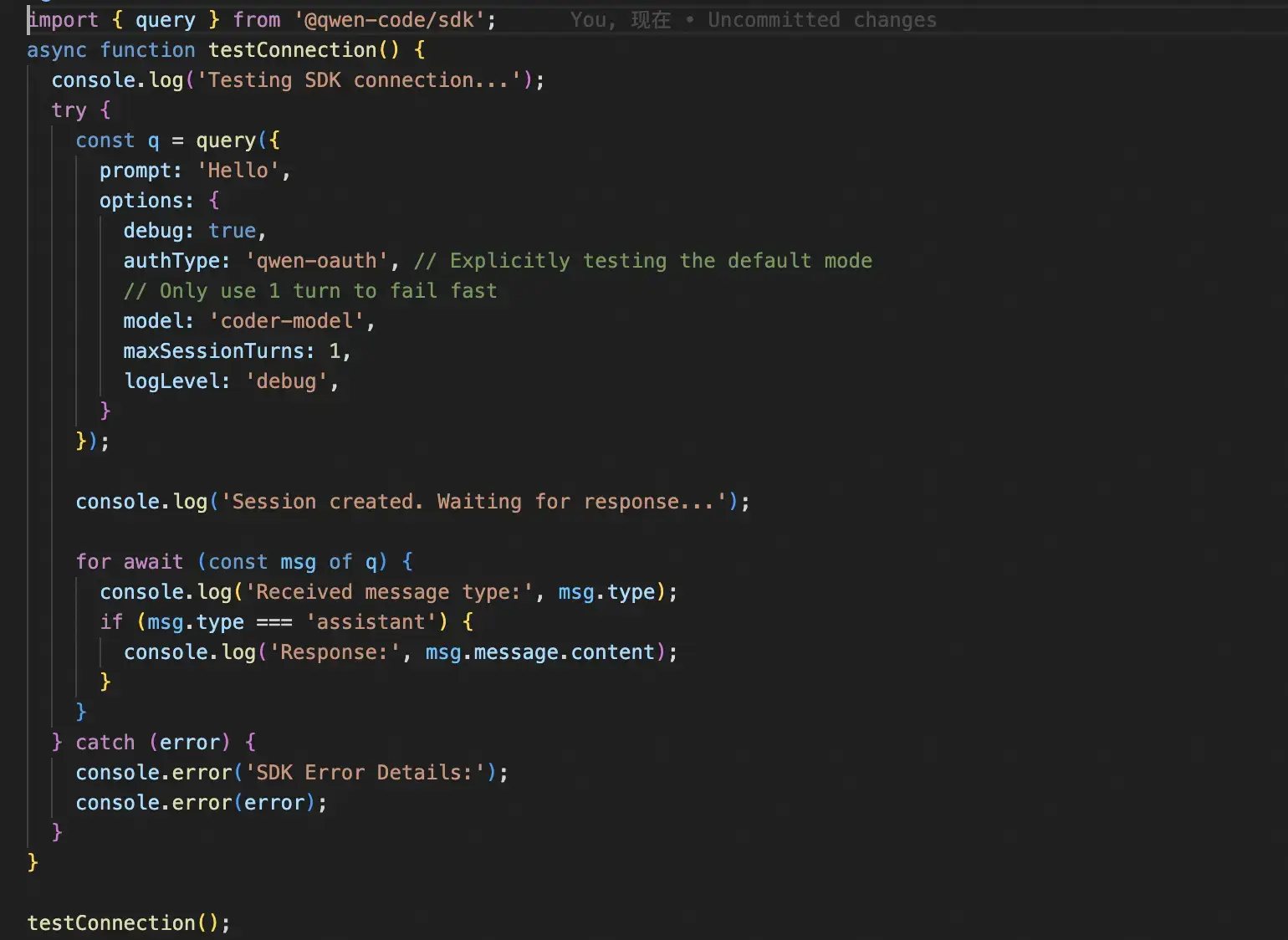Image resolution: width=1288 pixels, height=940 pixels.
Task: Click the 'Received message type:' string
Action: point(389,592)
